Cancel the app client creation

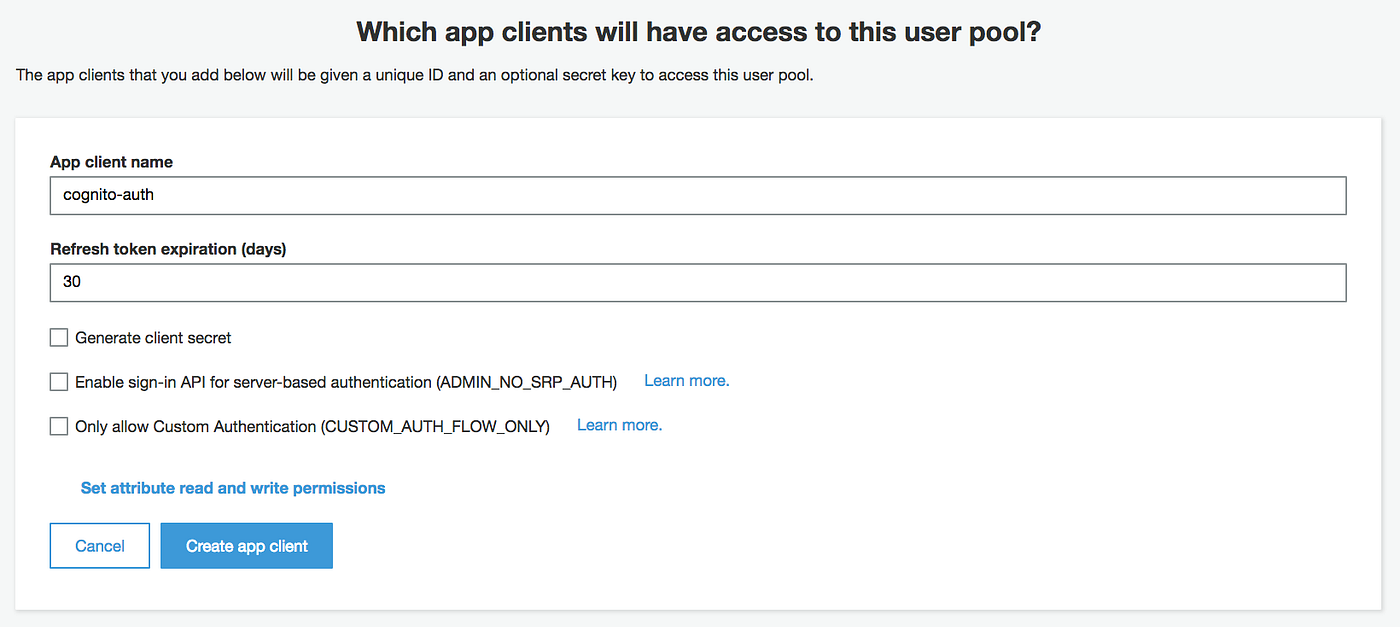click(99, 545)
